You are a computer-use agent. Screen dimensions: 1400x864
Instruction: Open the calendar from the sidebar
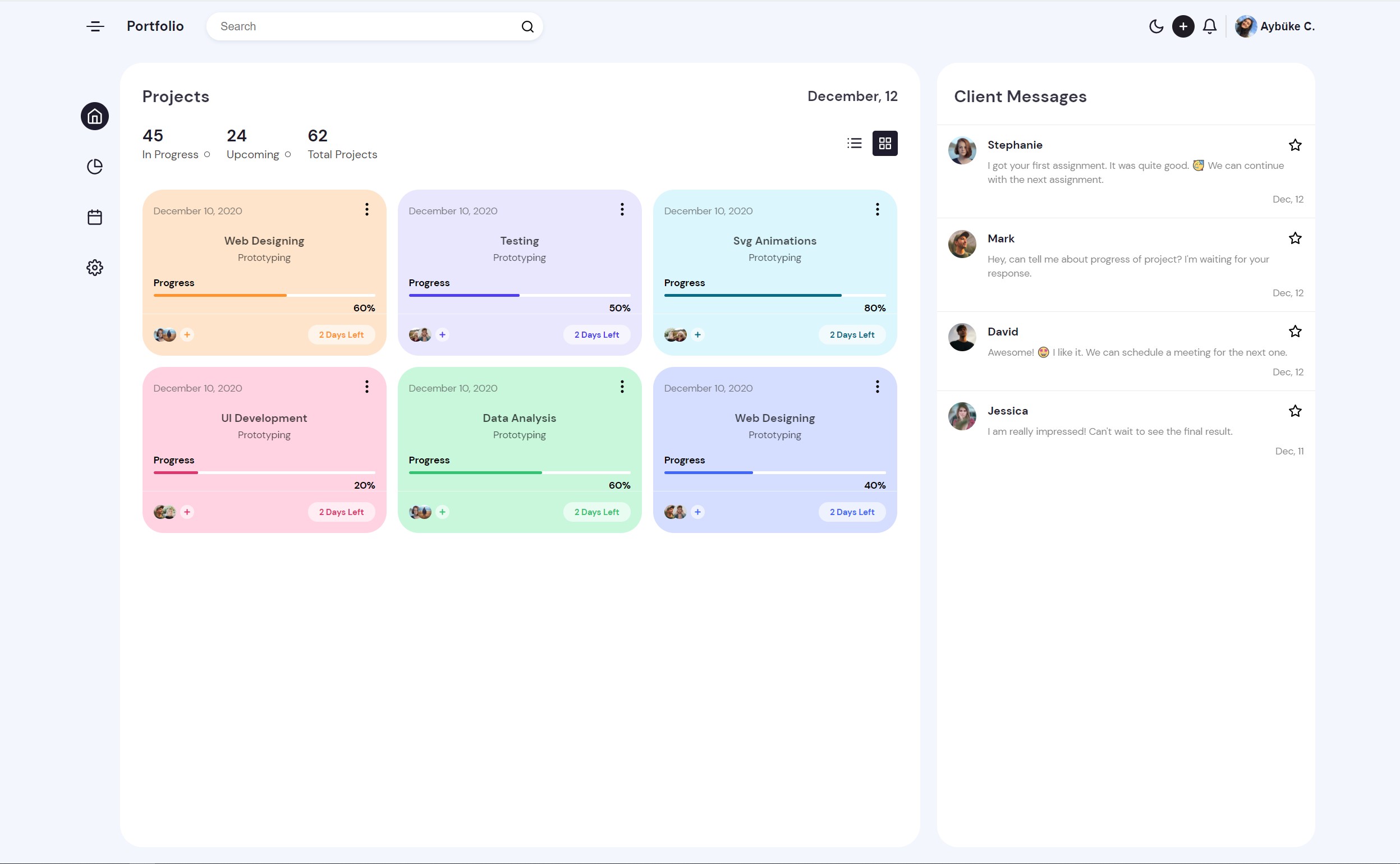[x=94, y=217]
